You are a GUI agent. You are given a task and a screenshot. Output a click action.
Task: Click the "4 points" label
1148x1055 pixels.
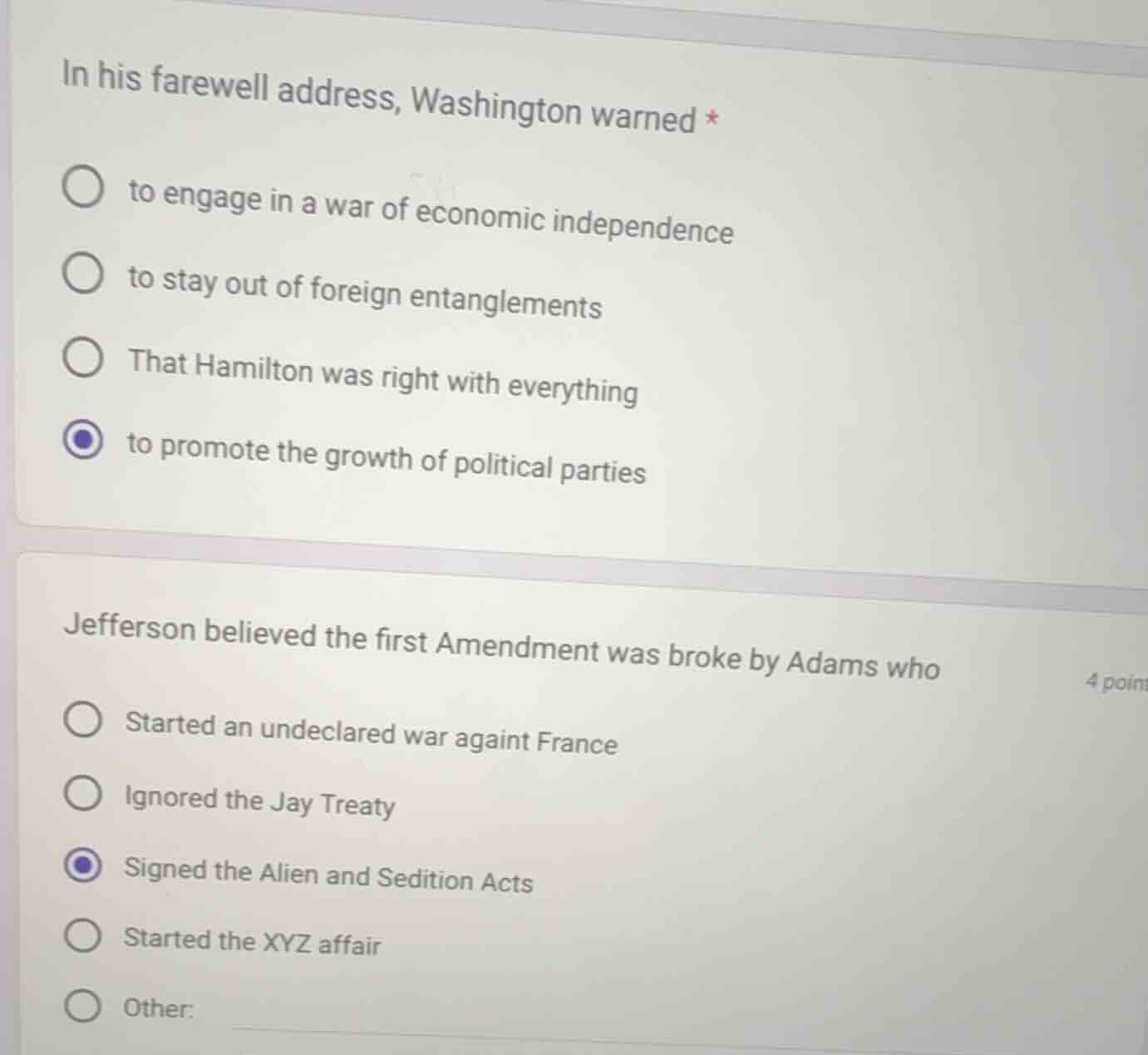[x=1117, y=680]
